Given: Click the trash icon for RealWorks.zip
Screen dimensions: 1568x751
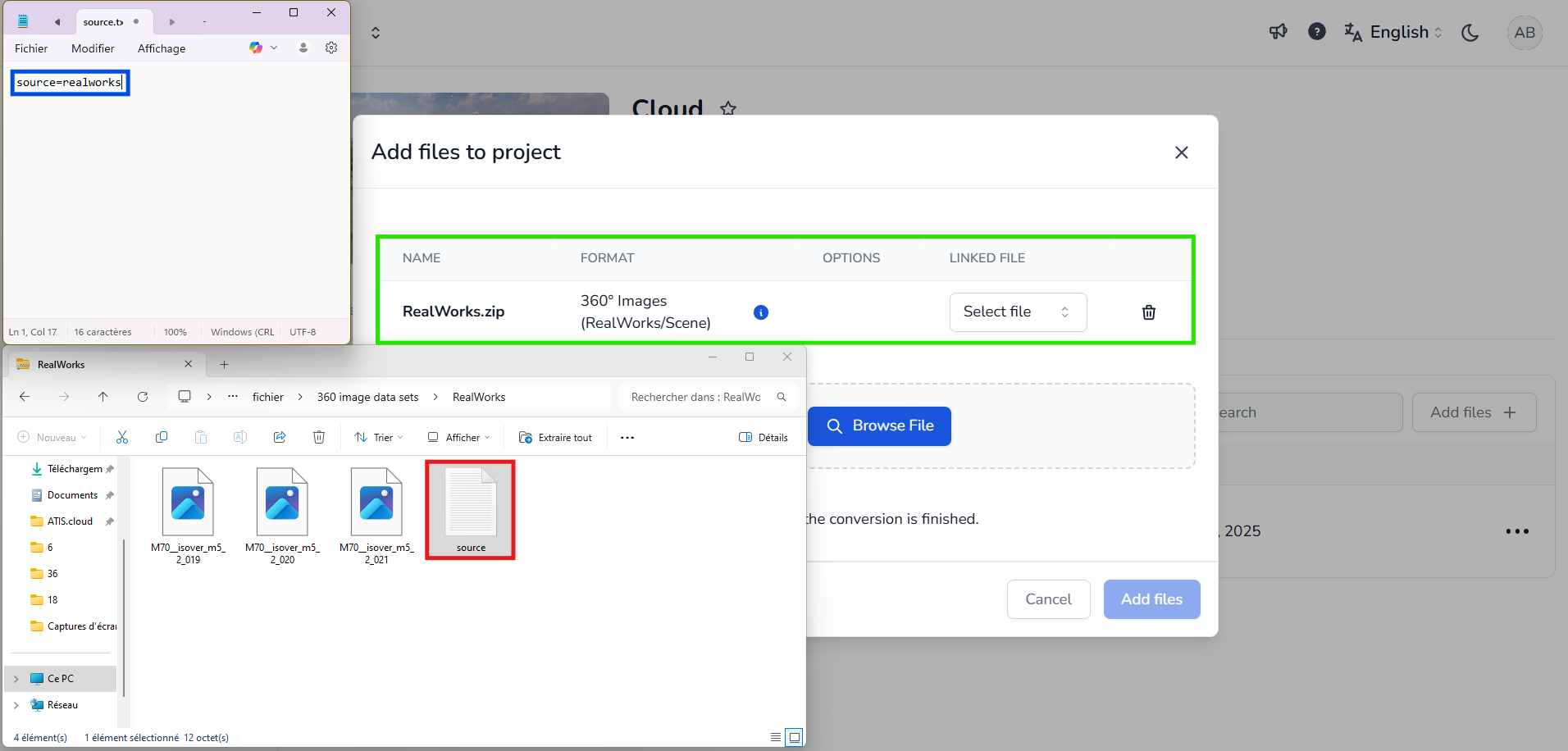Looking at the screenshot, I should pos(1148,312).
